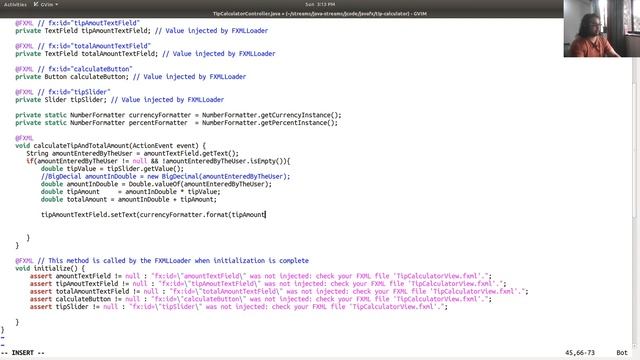The image size is (640, 360).
Task: Click the comment fx:id="tipAmoutTextField"
Action: click(89, 23)
